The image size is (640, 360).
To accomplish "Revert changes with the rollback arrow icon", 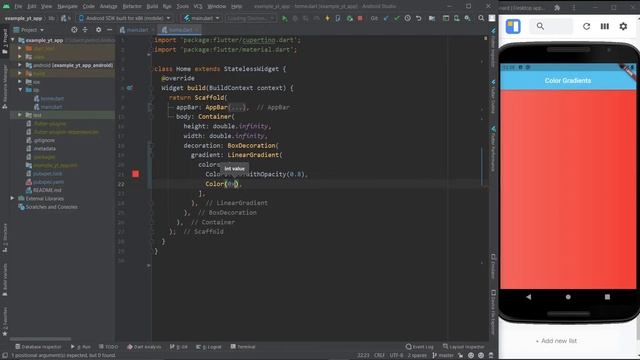I will click(418, 18).
